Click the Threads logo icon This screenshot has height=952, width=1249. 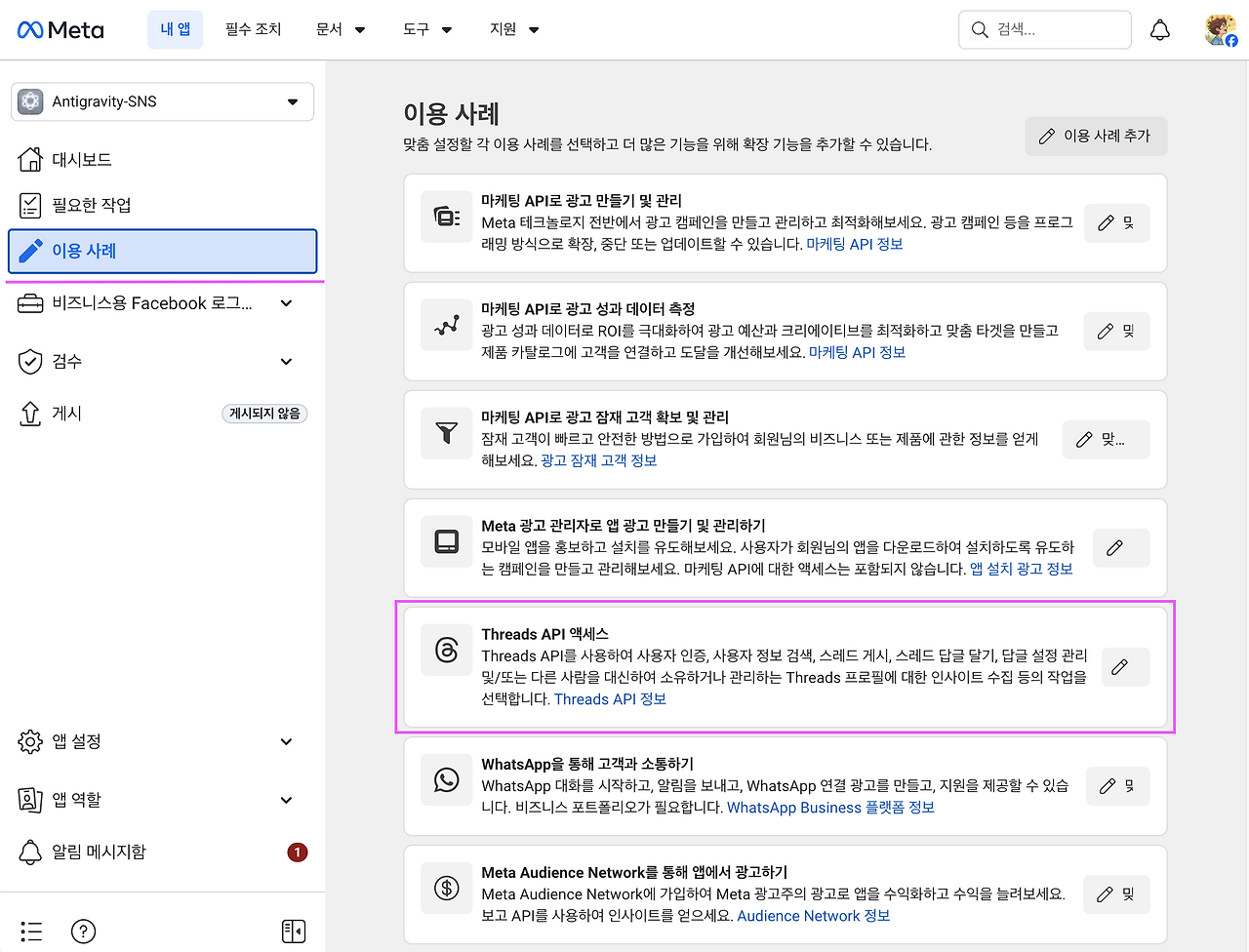coord(447,650)
